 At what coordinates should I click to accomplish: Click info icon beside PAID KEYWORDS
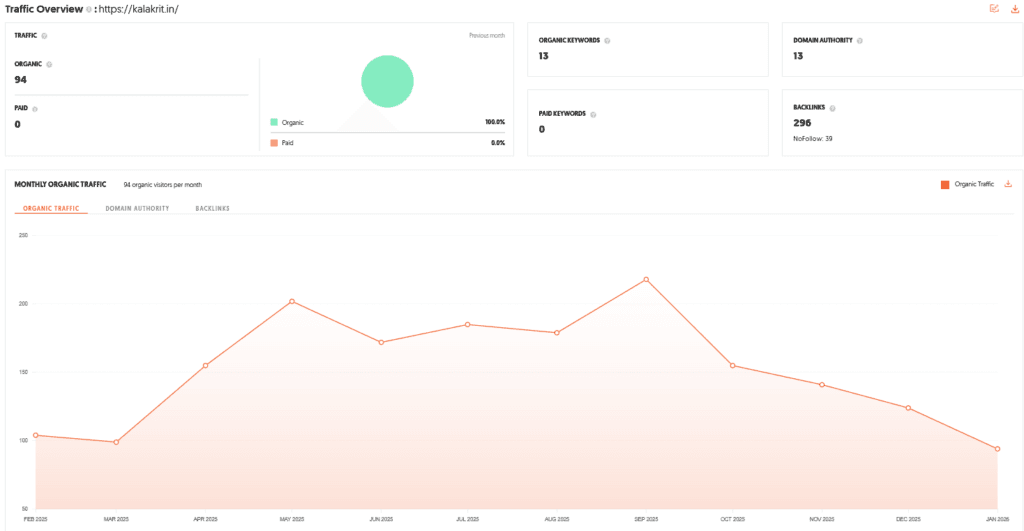click(593, 114)
